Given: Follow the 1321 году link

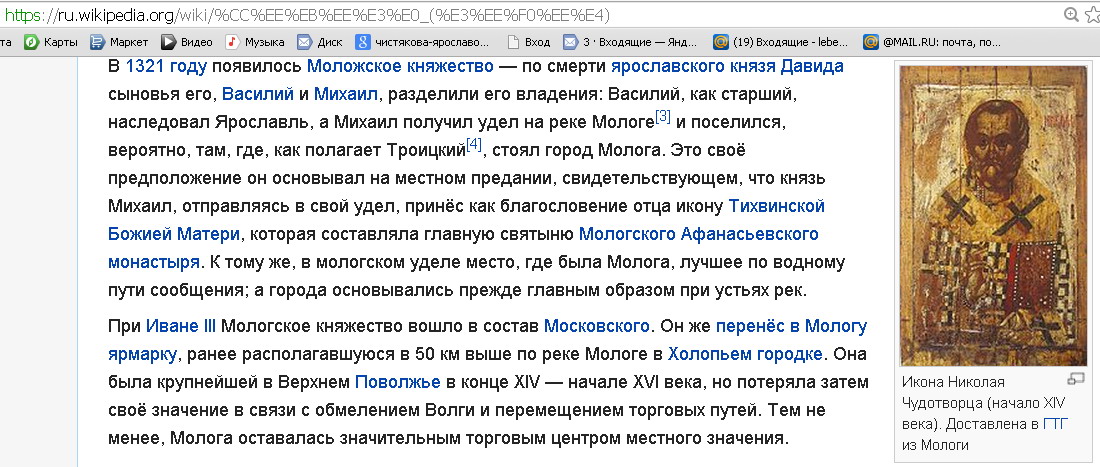Looking at the screenshot, I should click(166, 67).
